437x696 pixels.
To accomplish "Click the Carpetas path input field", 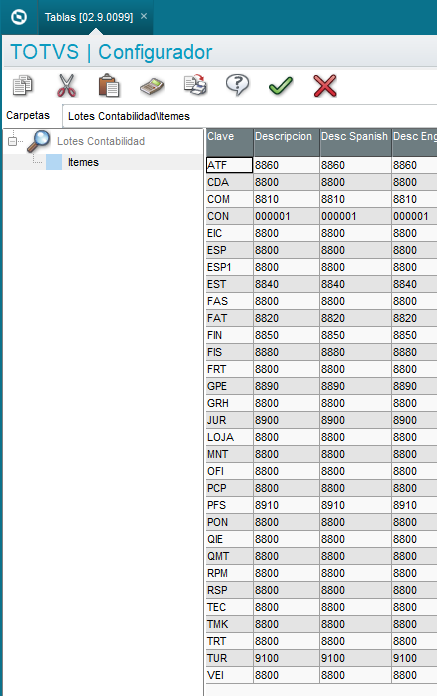I will click(249, 116).
